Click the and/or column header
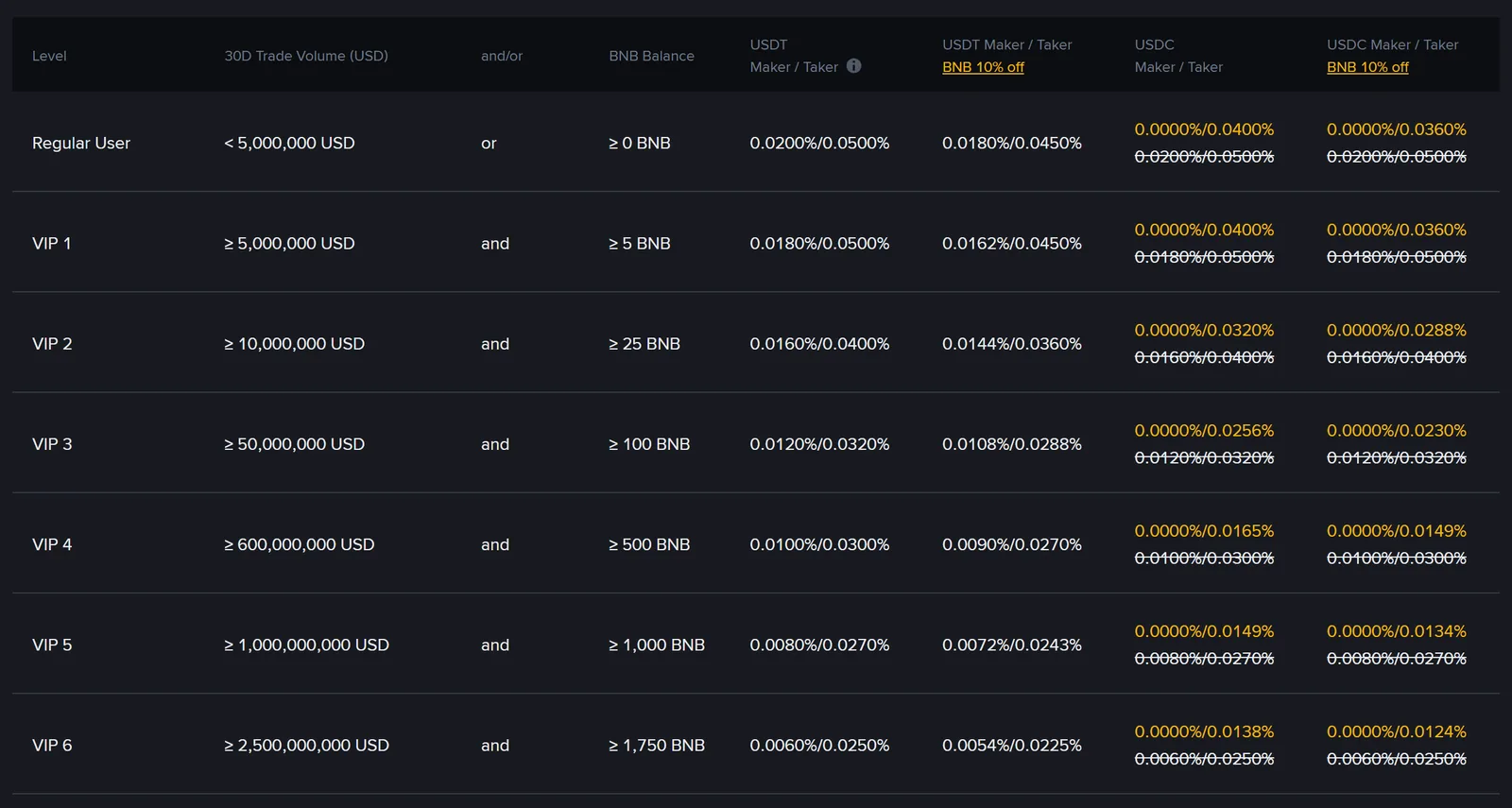This screenshot has height=808, width=1512. click(502, 56)
